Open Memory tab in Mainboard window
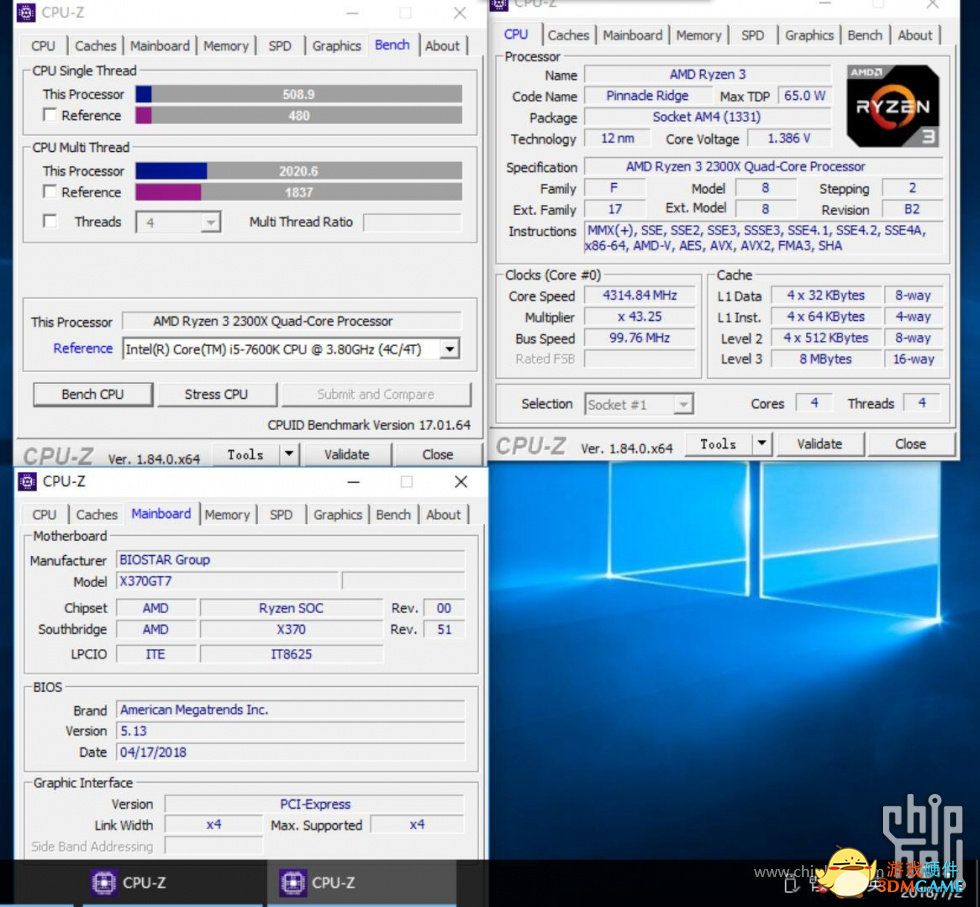 click(228, 514)
